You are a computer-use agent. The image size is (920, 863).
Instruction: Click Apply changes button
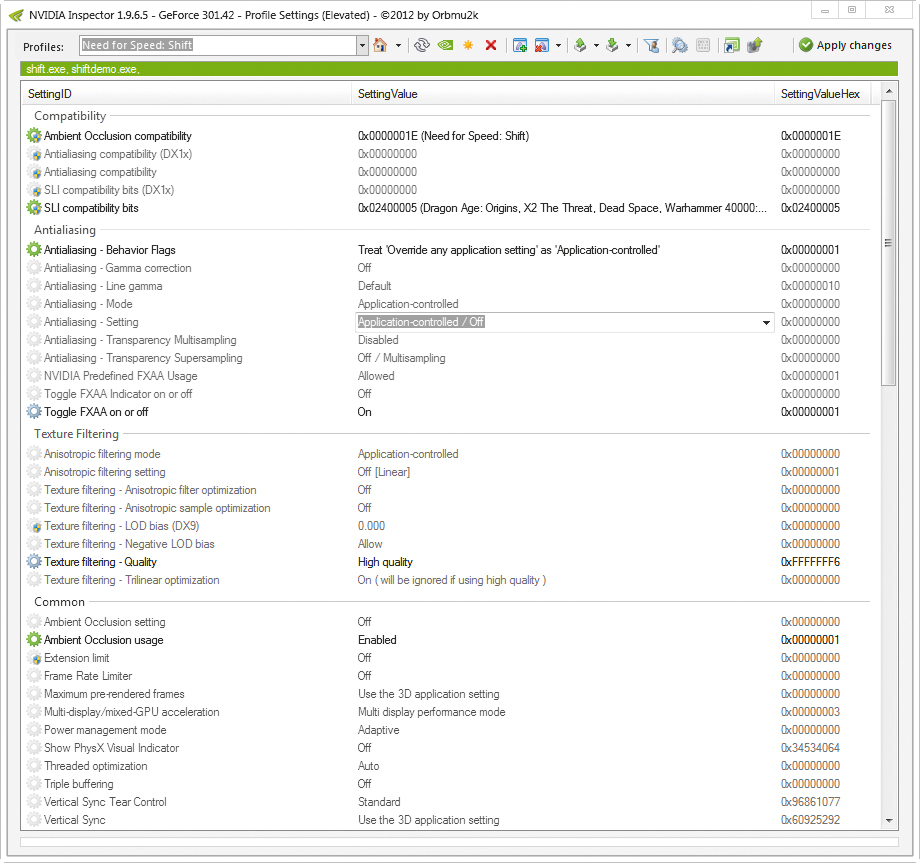pos(845,45)
